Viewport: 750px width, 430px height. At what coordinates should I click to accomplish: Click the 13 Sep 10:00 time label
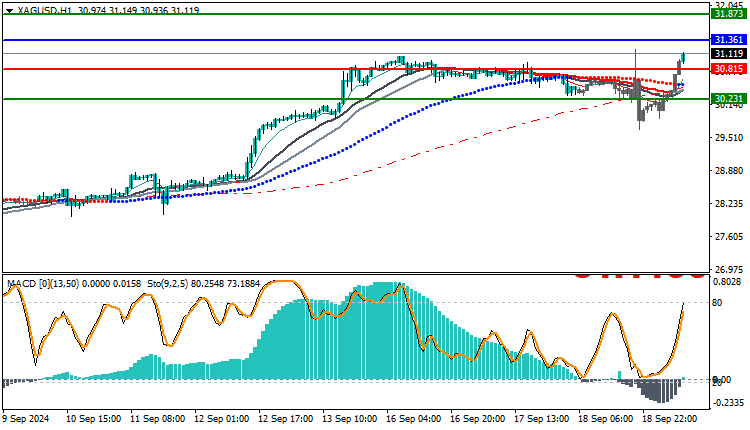point(350,419)
